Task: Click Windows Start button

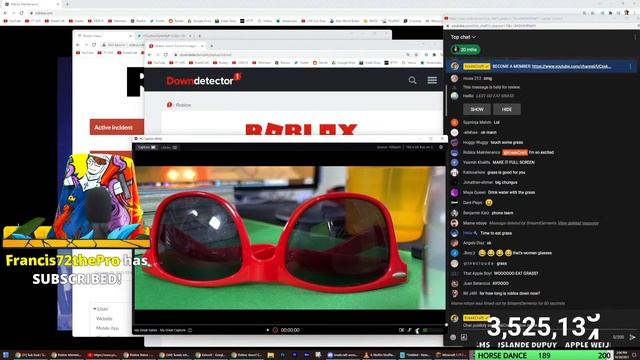Action: 6,355
